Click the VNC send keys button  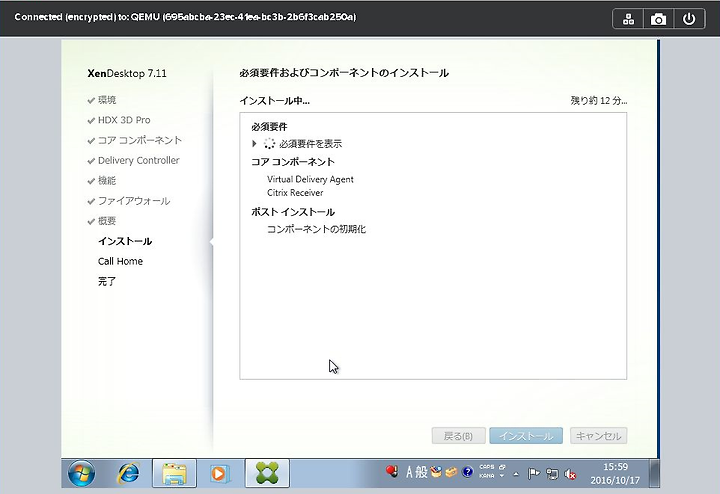628,19
